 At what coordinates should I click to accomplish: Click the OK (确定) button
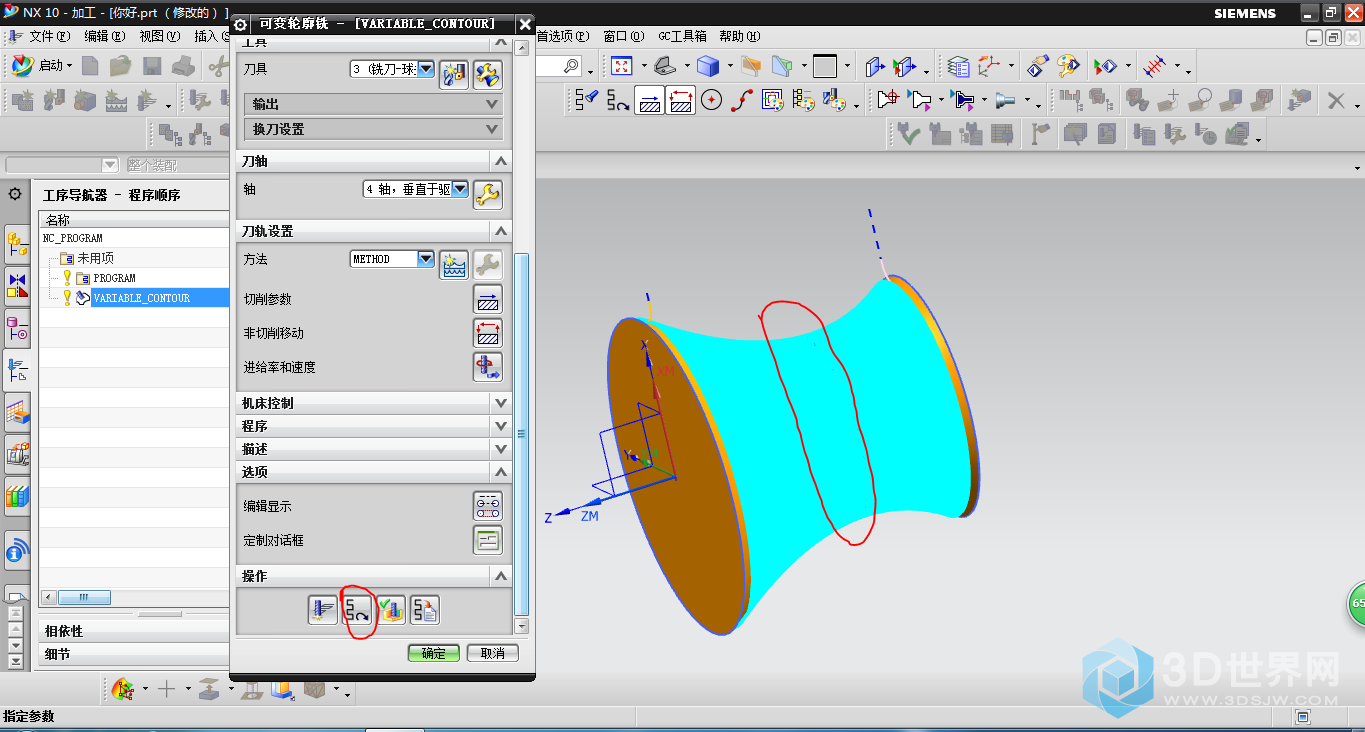434,653
